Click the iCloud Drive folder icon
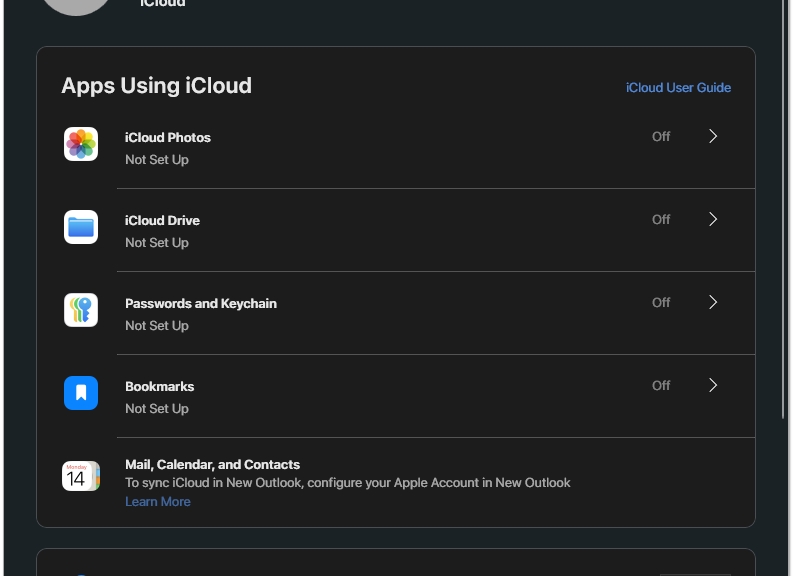 (81, 227)
